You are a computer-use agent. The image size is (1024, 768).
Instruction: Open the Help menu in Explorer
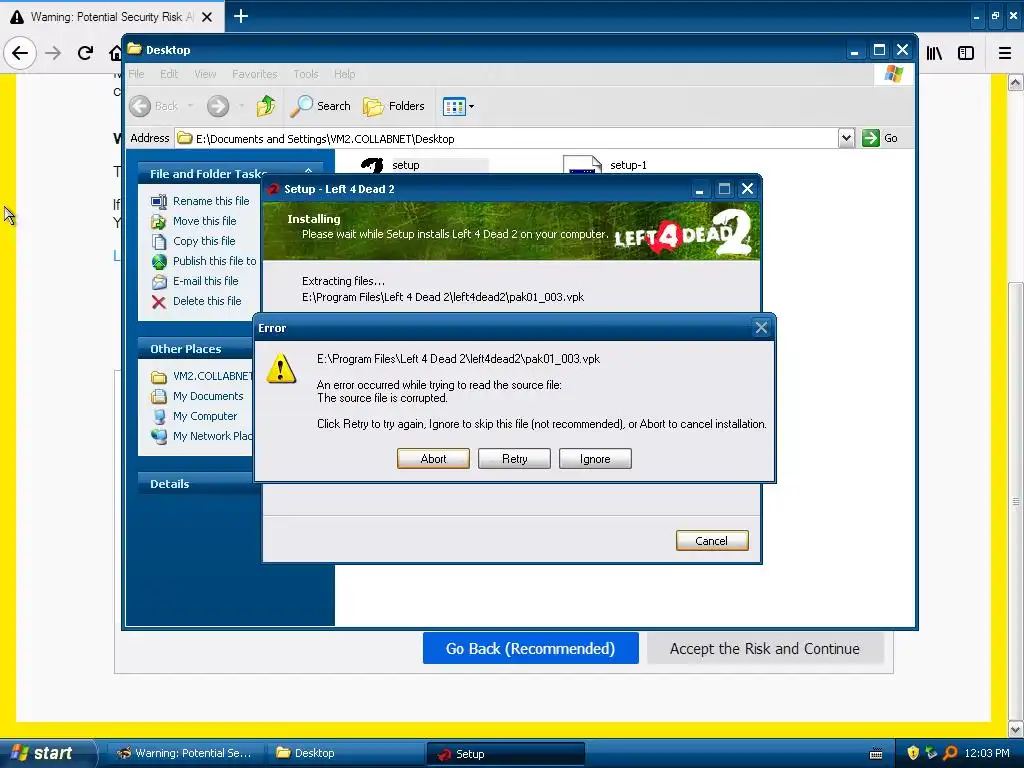point(344,74)
